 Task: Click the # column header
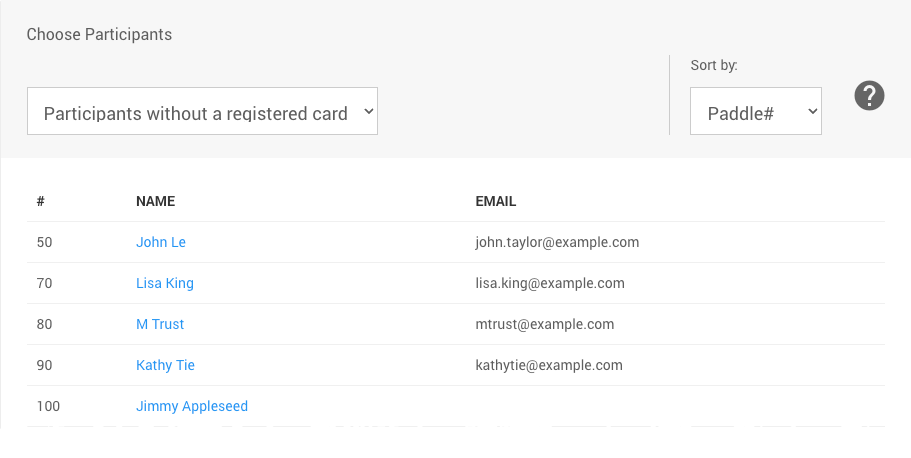(41, 201)
